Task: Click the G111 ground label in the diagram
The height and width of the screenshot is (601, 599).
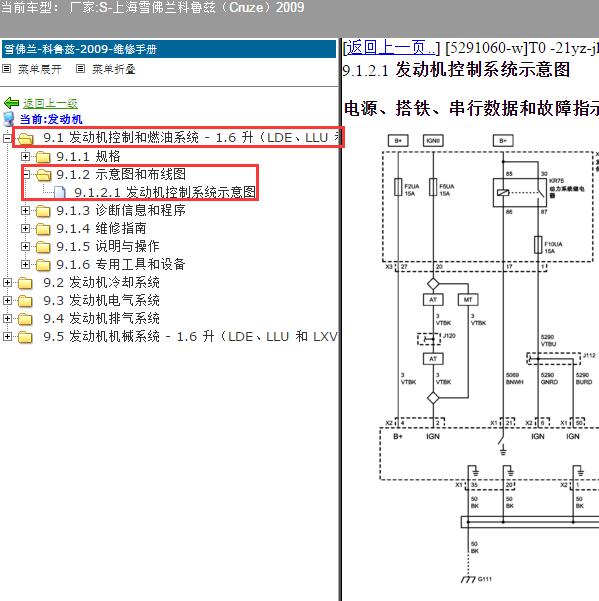Action: click(x=485, y=579)
